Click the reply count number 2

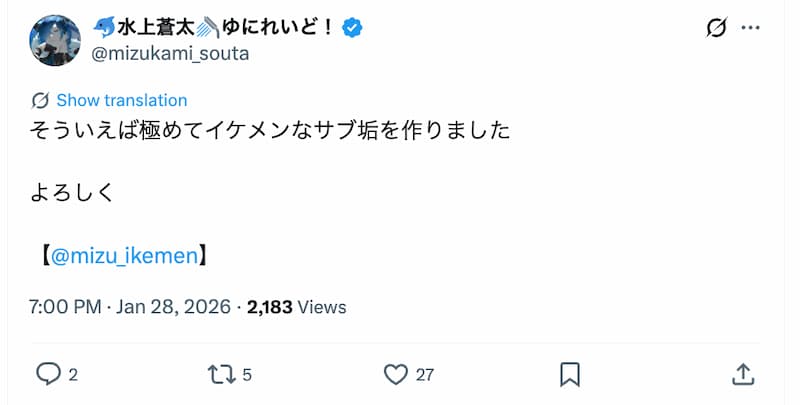74,375
